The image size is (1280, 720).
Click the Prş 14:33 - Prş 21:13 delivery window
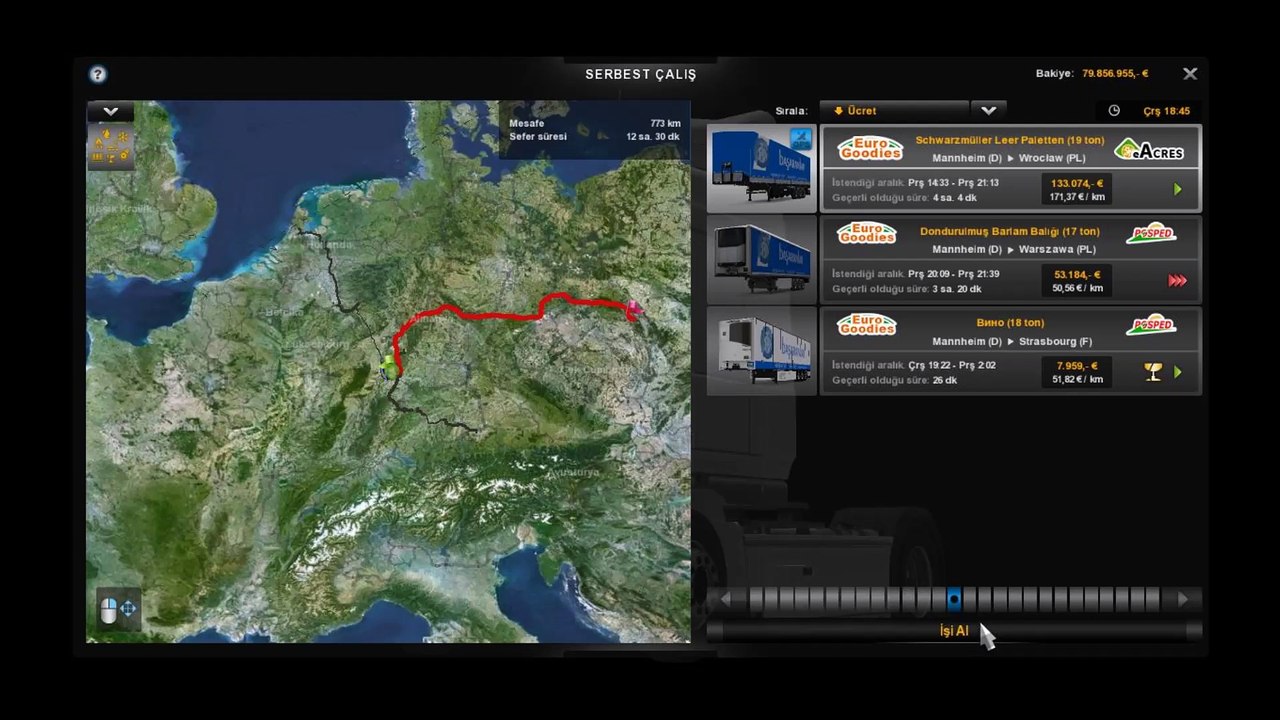(953, 183)
